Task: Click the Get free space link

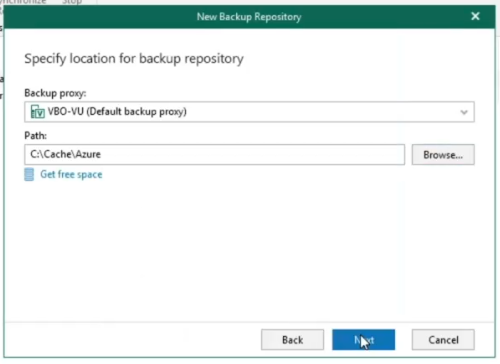Action: [x=71, y=174]
